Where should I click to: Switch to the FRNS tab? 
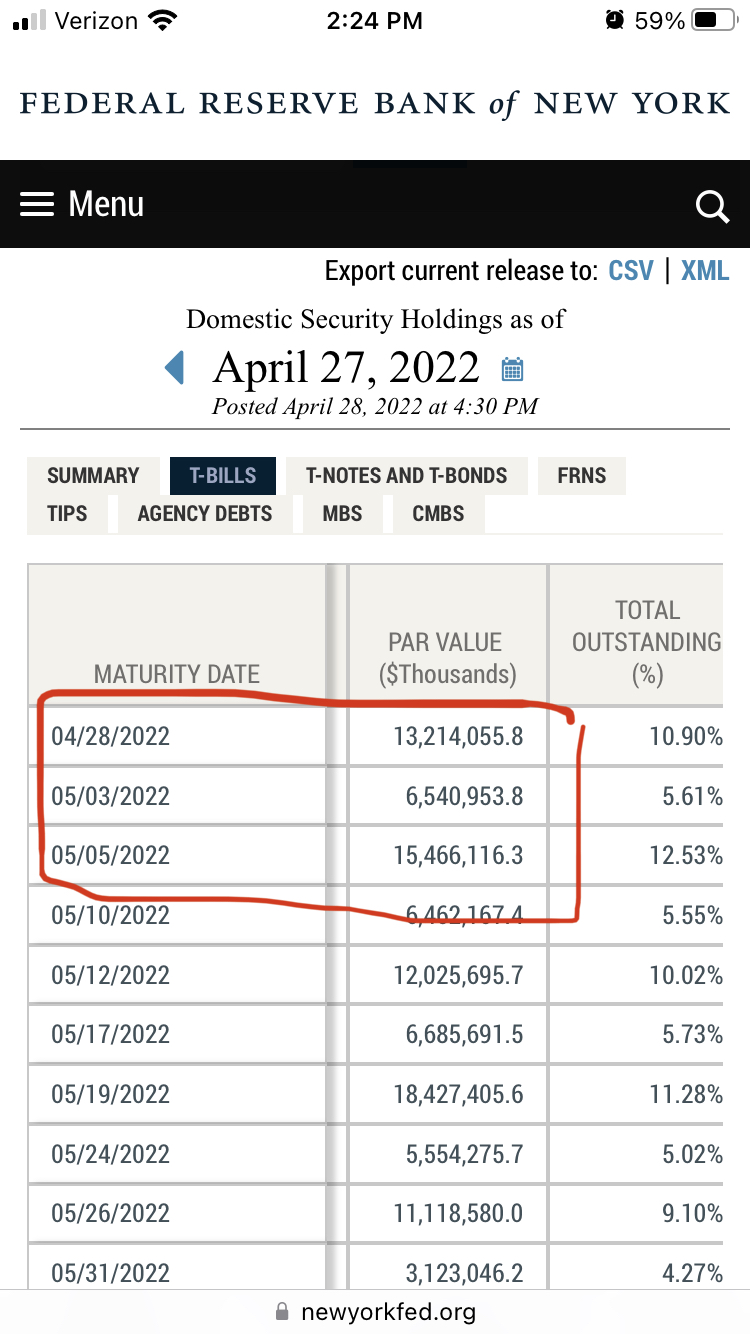pyautogui.click(x=582, y=476)
